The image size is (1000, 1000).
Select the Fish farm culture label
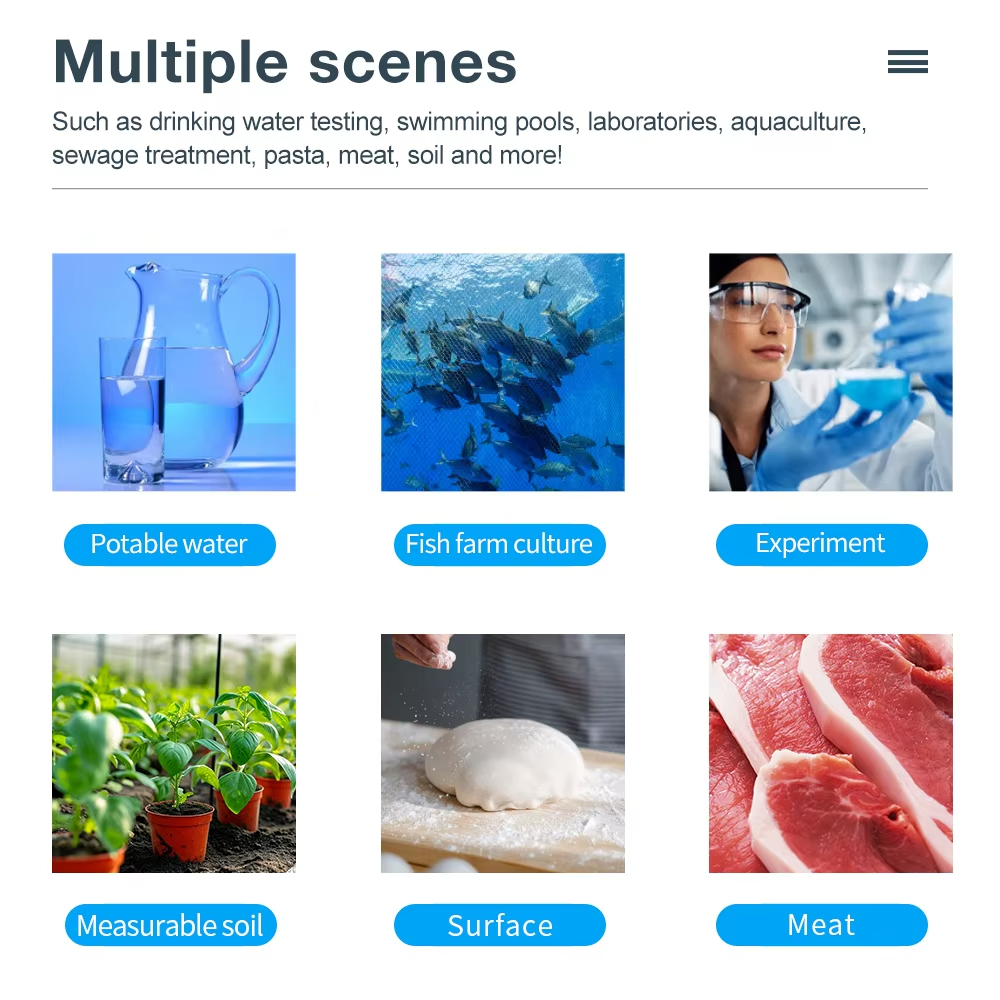(499, 545)
